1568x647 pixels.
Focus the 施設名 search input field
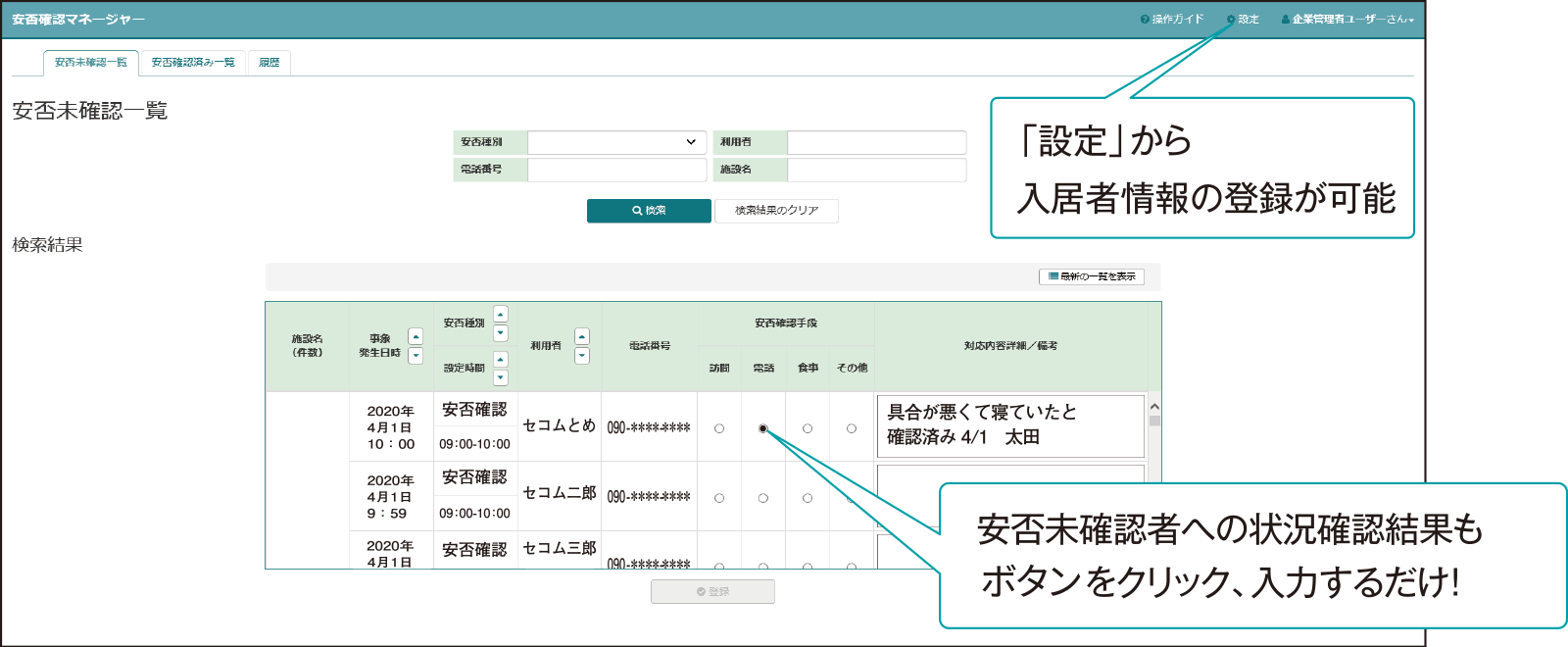tap(877, 170)
